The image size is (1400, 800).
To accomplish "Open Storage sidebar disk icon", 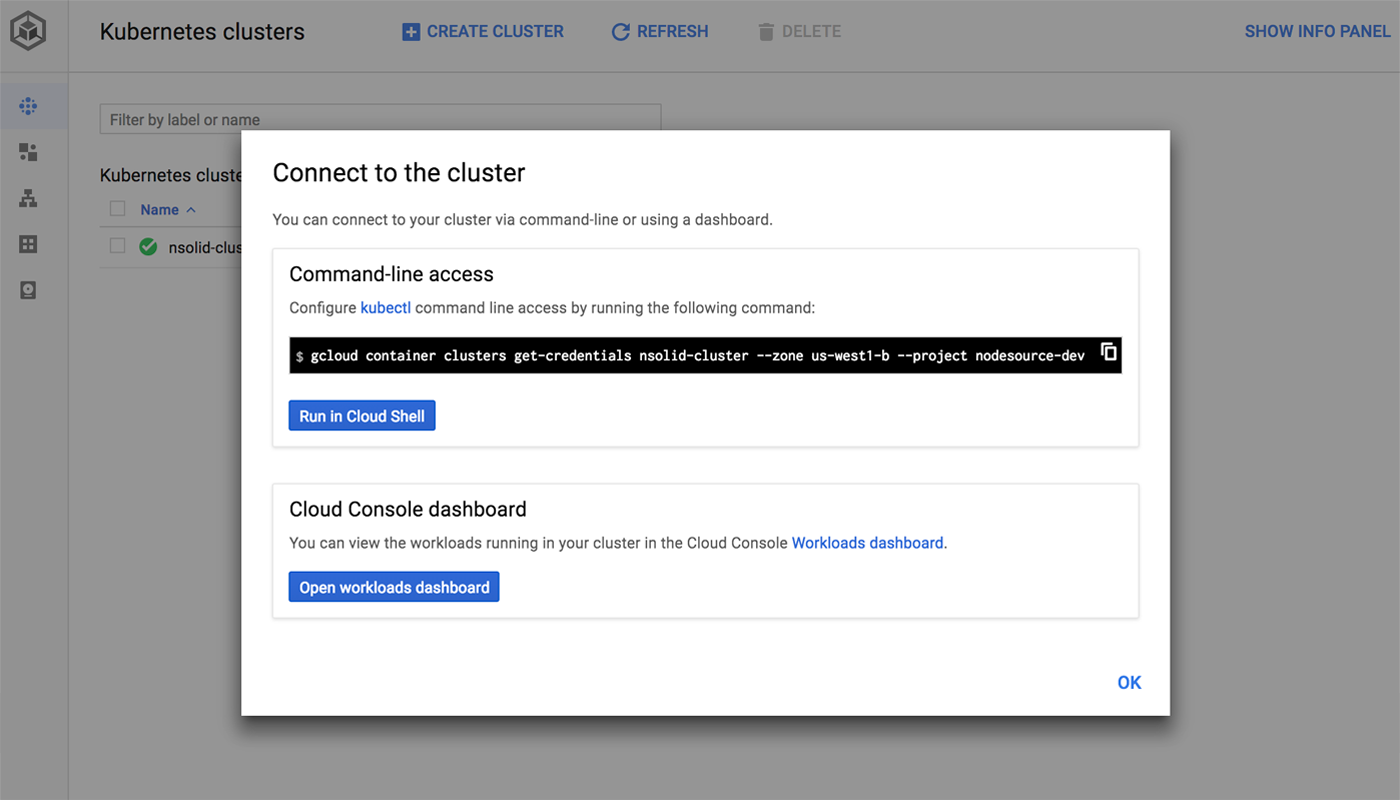I will point(28,290).
